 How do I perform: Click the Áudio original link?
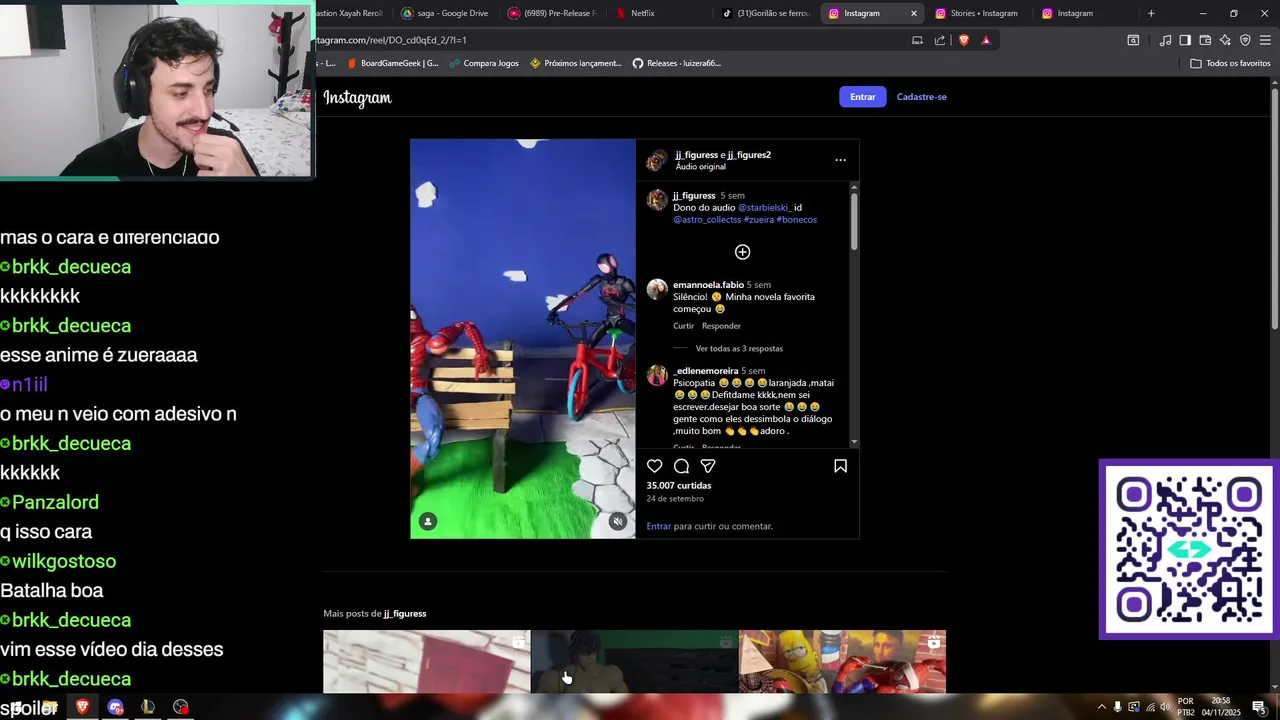[x=700, y=167]
